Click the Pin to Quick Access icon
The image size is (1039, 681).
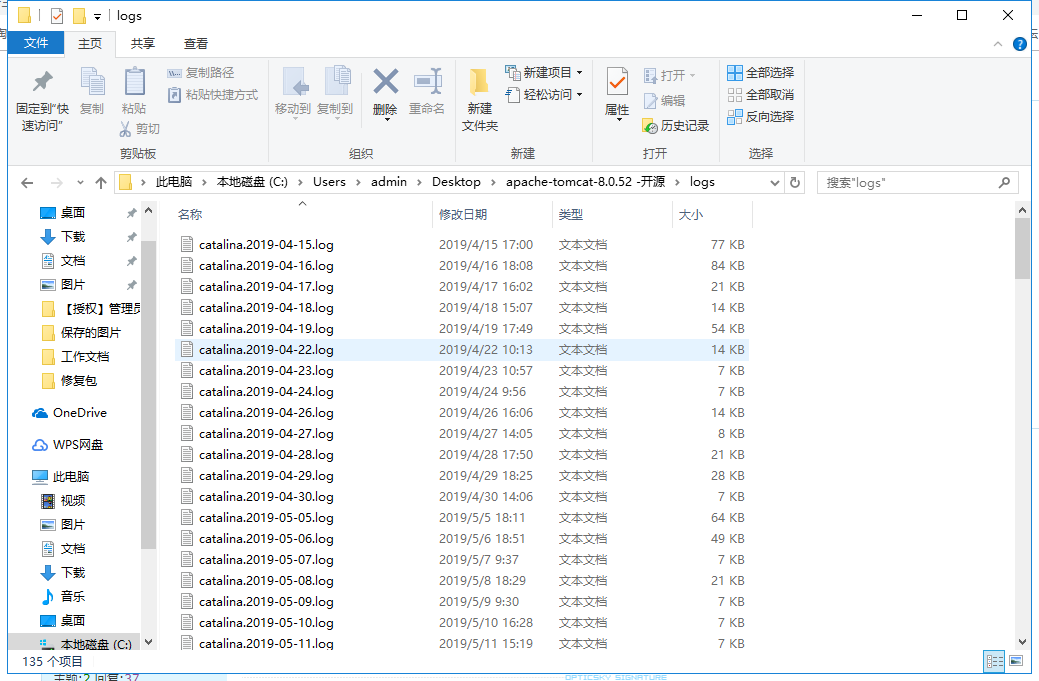click(x=42, y=81)
